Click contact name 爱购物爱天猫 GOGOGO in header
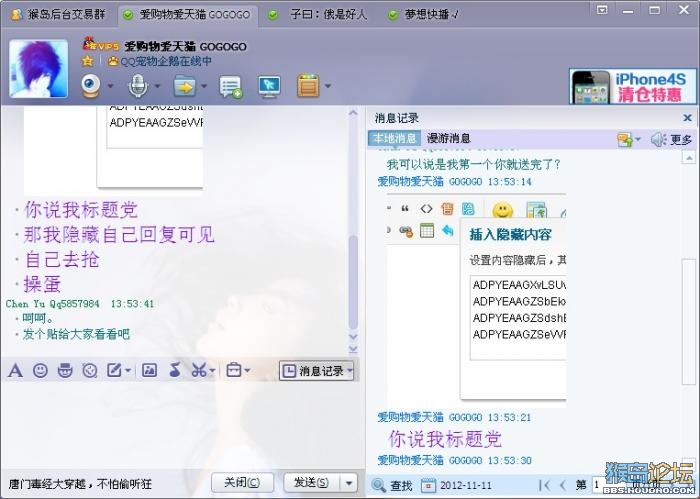Viewport: 700px width, 499px height. tap(185, 46)
